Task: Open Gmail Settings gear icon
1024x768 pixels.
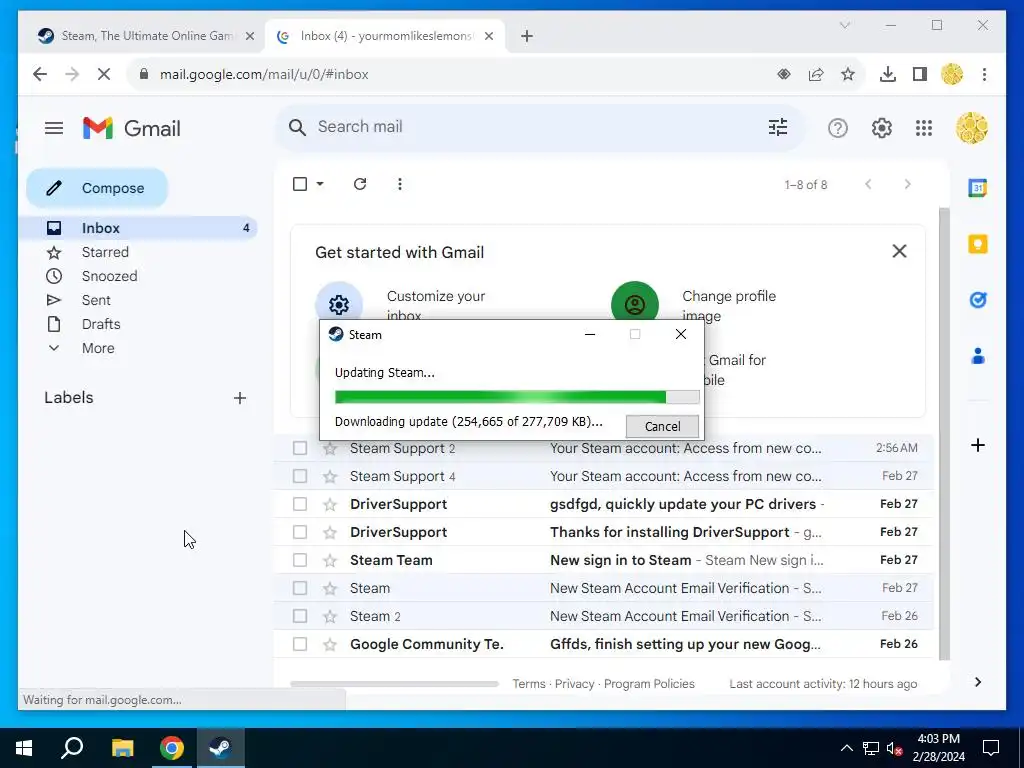Action: pos(882,128)
